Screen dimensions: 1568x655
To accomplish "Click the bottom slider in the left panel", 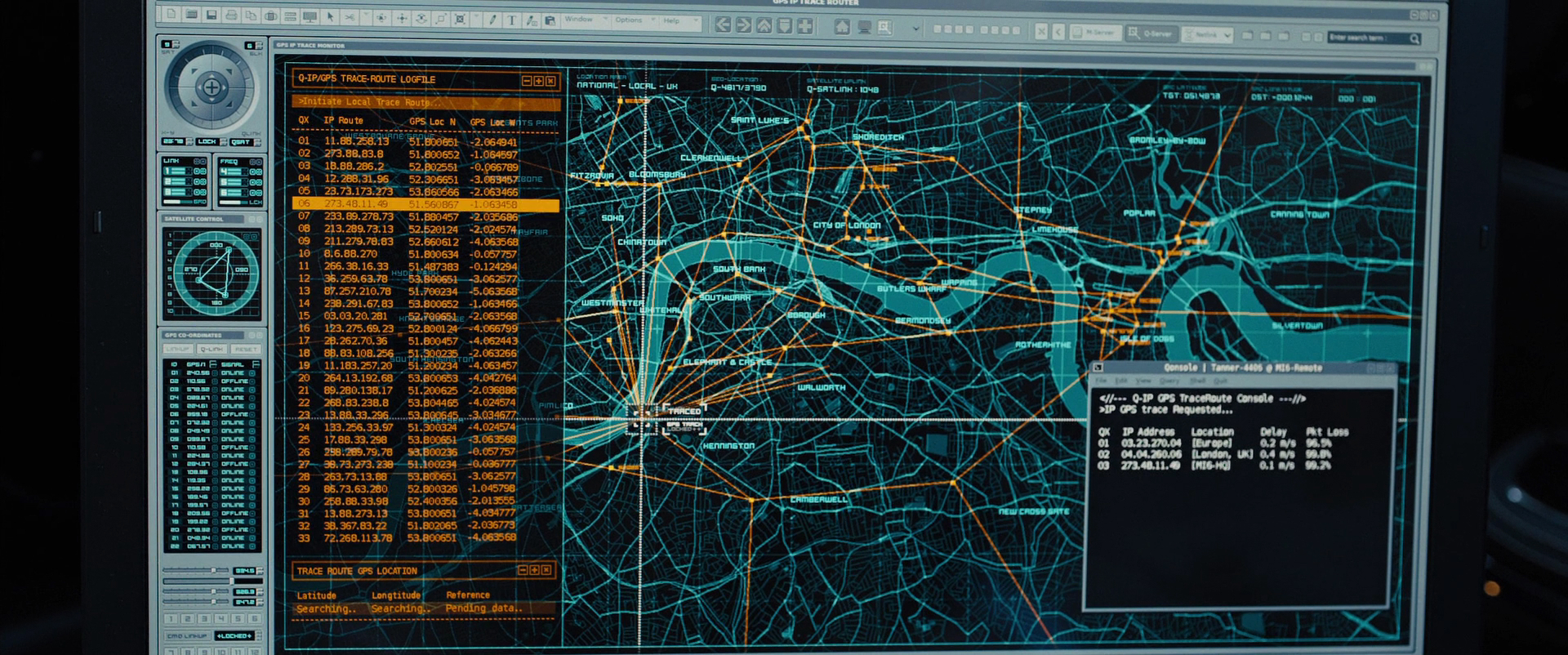I will pyautogui.click(x=195, y=602).
